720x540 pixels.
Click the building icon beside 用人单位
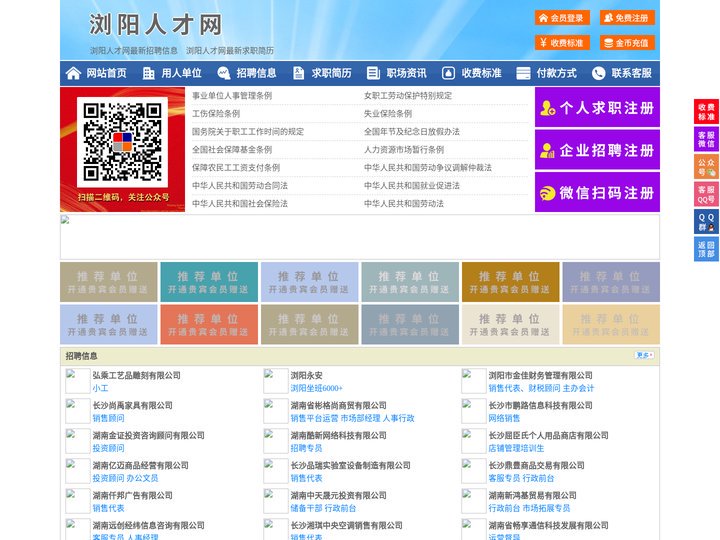tap(148, 73)
